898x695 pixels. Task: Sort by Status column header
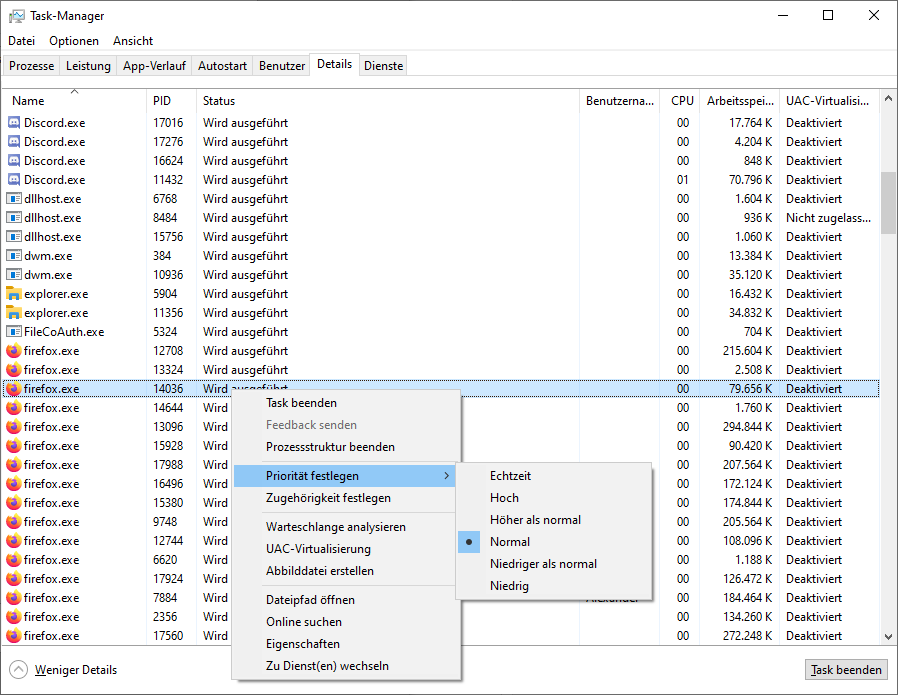[388, 100]
